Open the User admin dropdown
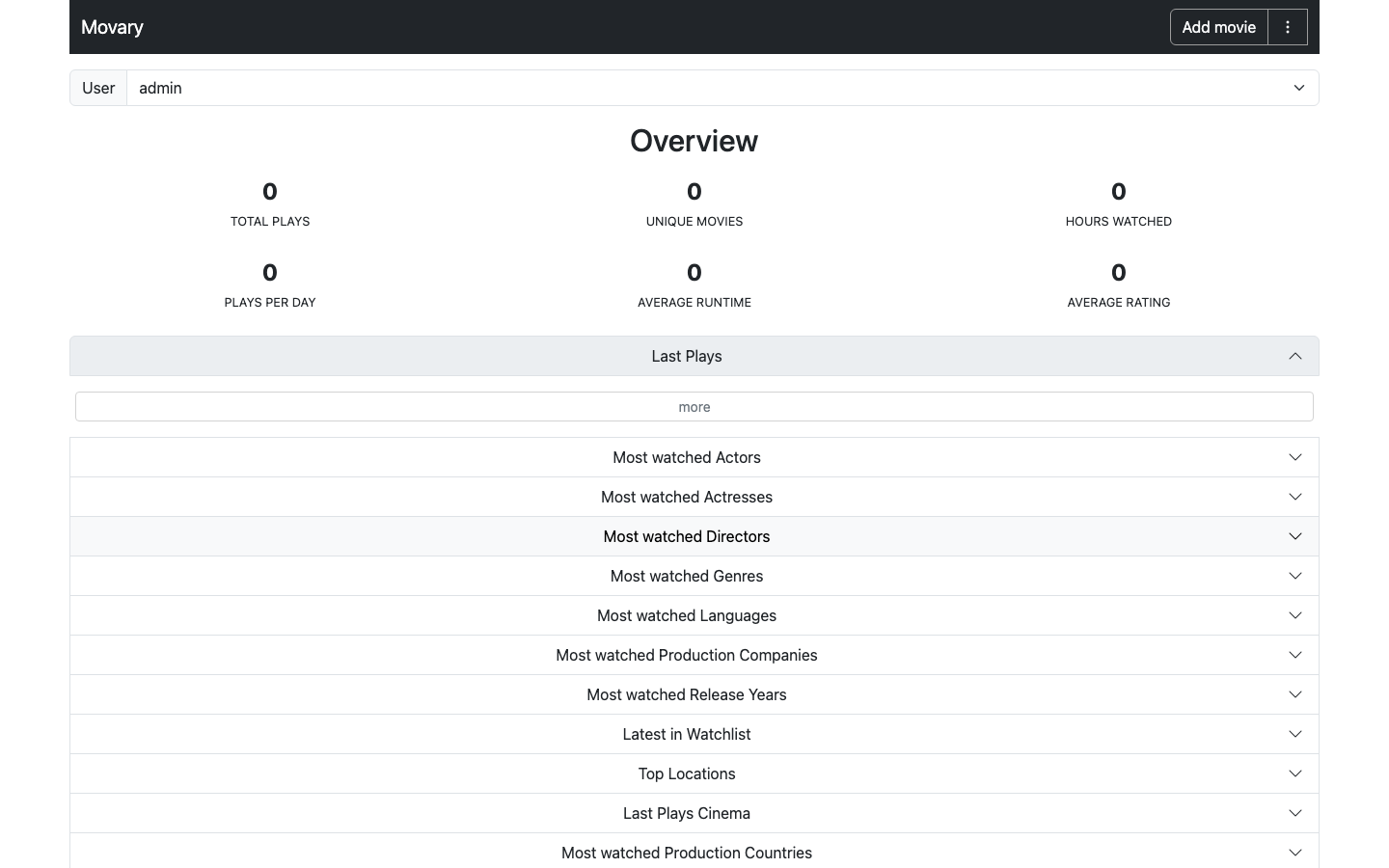Screen dimensions: 1389x868 [722, 88]
